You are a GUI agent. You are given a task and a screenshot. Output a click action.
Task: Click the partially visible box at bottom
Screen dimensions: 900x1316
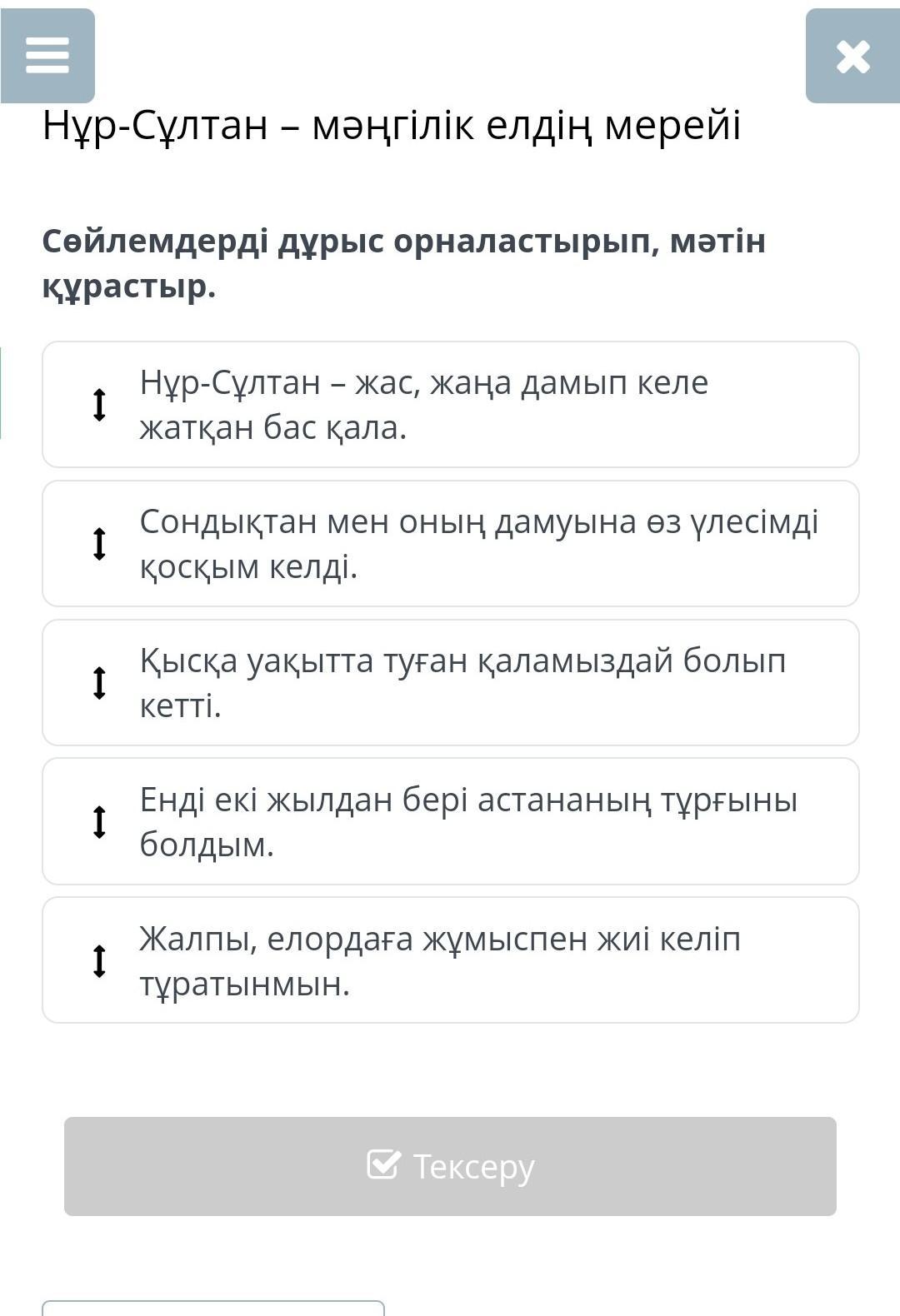click(x=213, y=1309)
